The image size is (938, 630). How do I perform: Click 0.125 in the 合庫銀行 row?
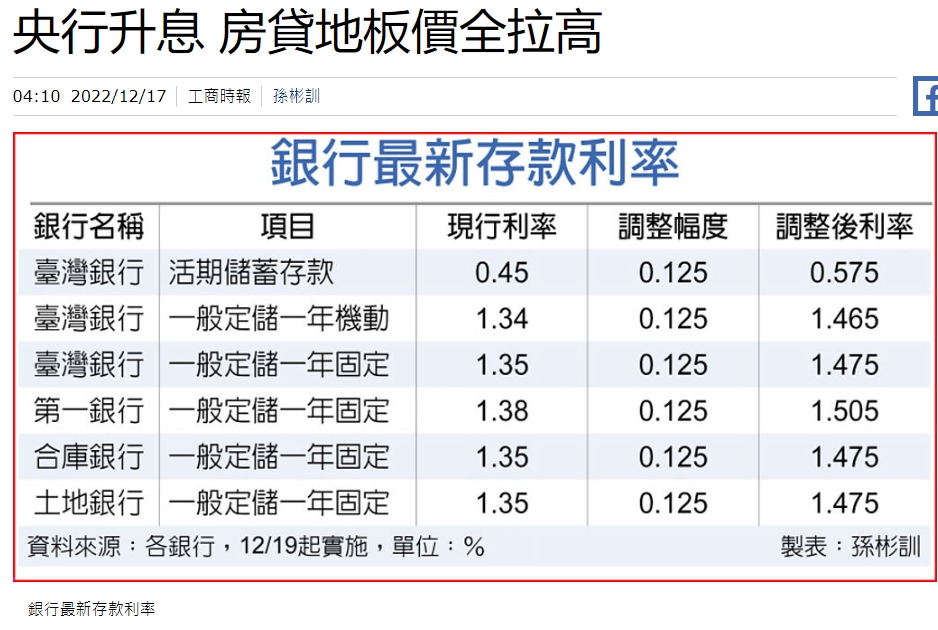pyautogui.click(x=673, y=457)
